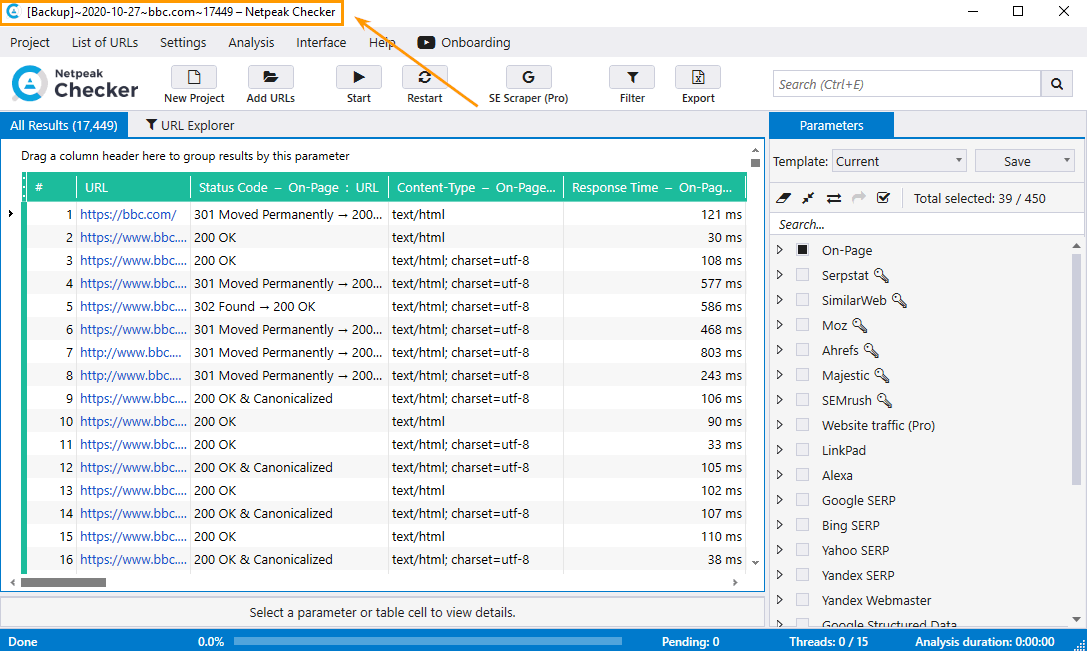Start the analysis with the Start button

coord(358,77)
